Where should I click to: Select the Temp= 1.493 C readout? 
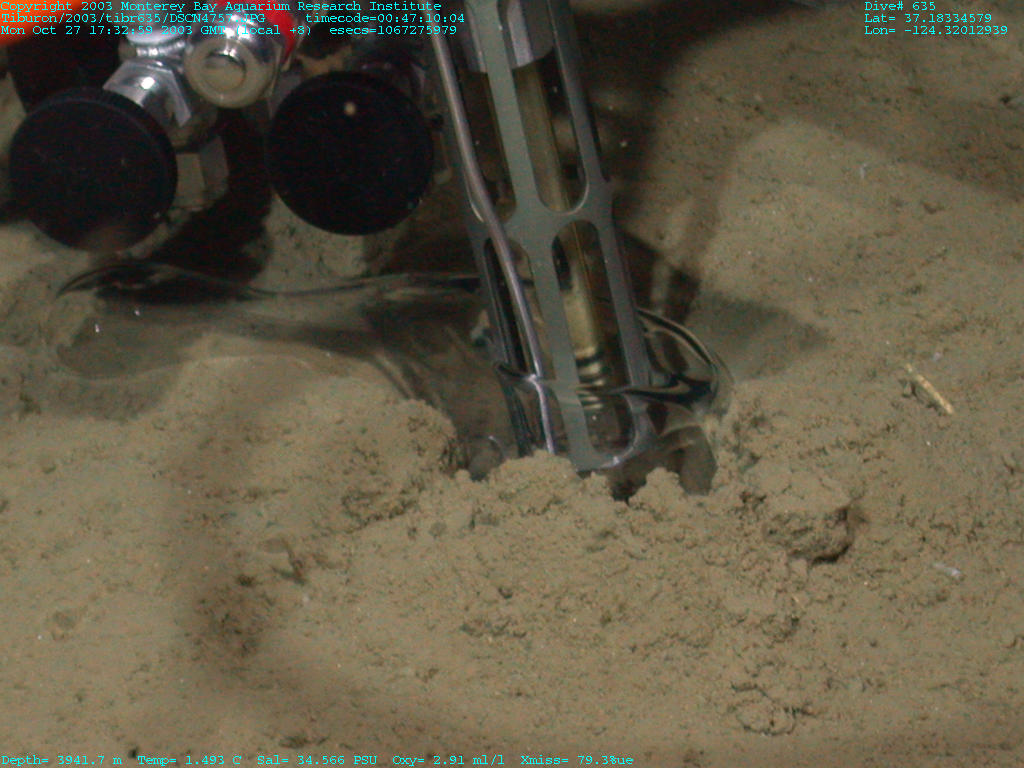point(189,760)
